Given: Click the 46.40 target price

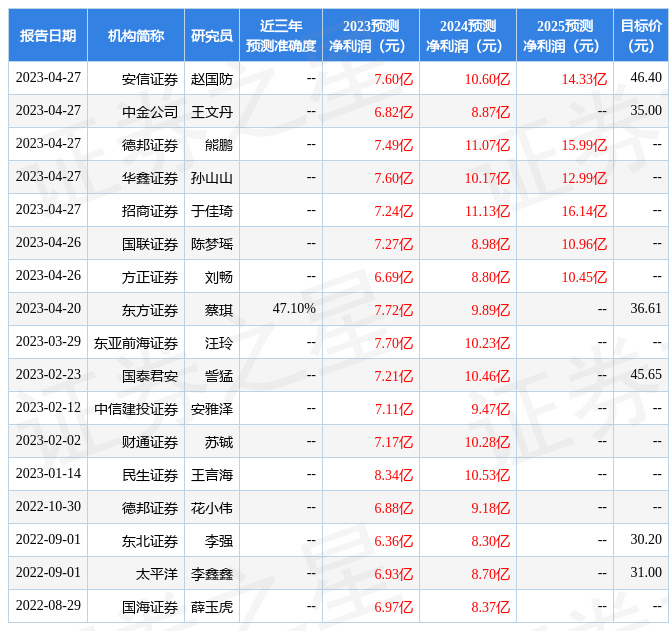Looking at the screenshot, I should [x=646, y=78].
